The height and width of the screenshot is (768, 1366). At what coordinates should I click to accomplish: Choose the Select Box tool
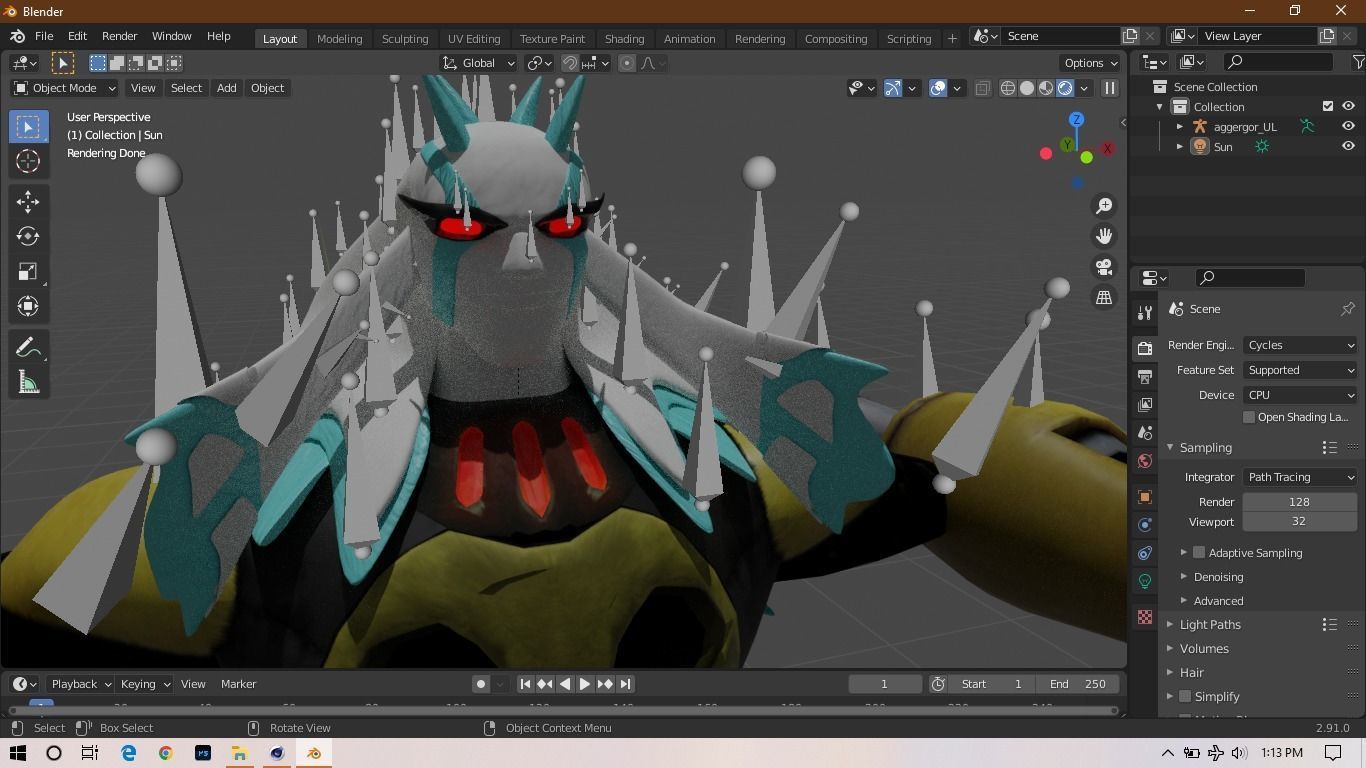(x=28, y=126)
